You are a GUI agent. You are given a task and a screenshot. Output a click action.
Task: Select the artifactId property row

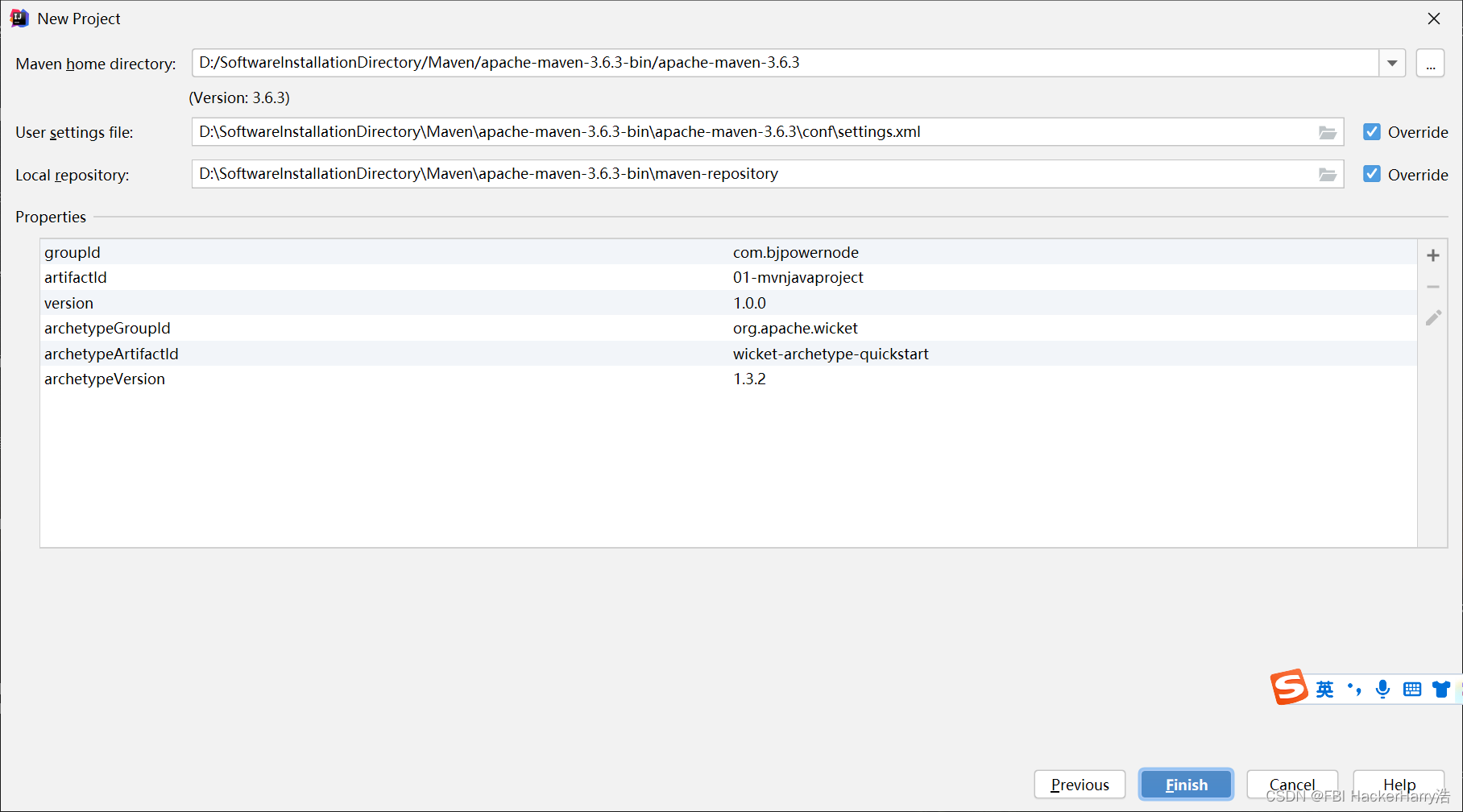(728, 277)
